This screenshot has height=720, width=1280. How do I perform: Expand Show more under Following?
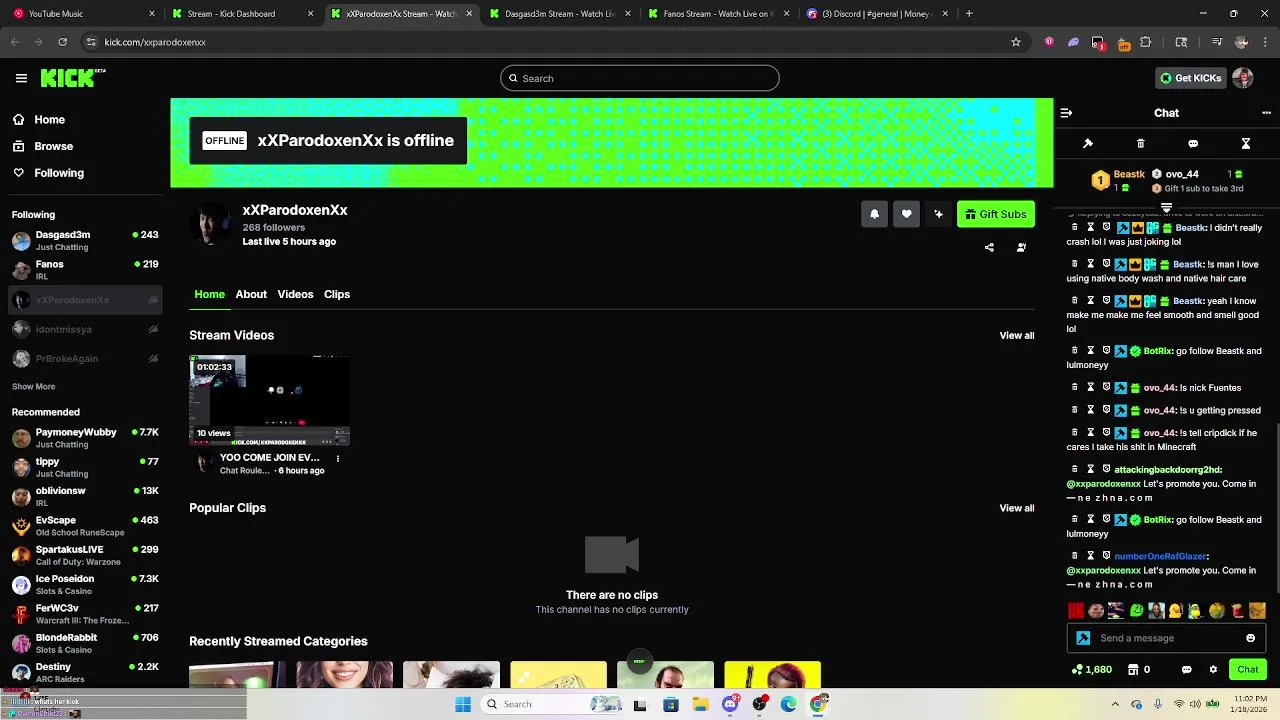point(33,387)
